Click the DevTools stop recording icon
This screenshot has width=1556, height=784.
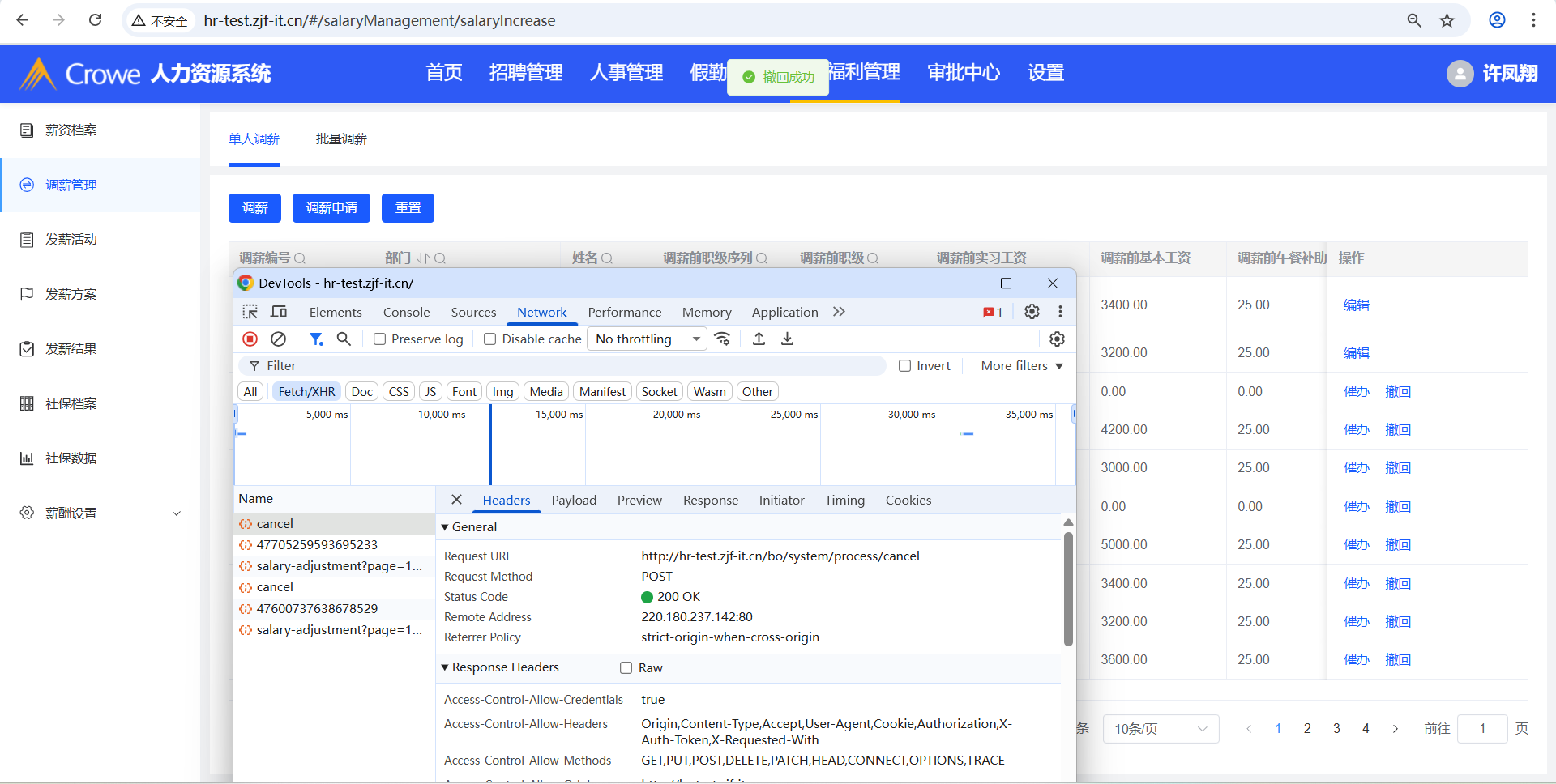click(x=250, y=339)
